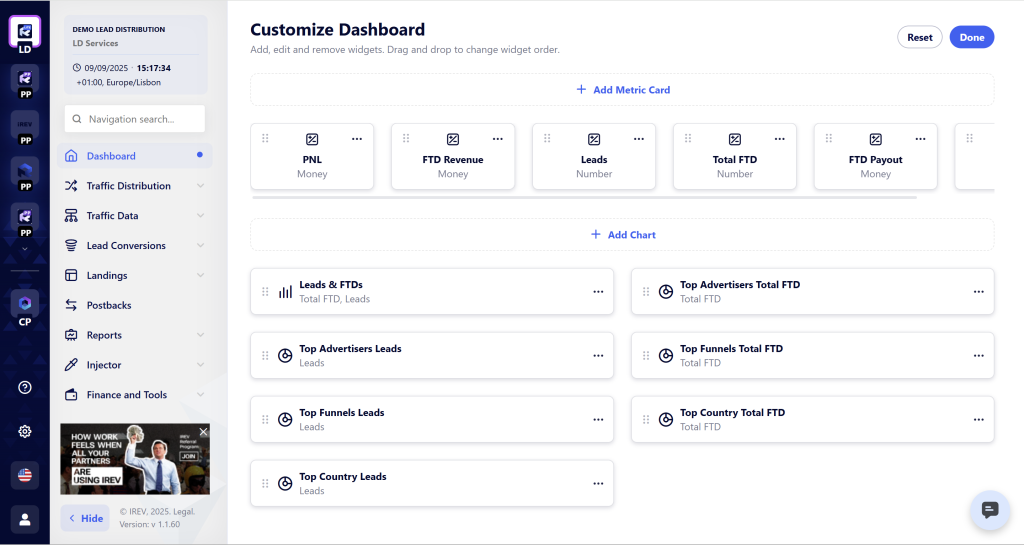Reset the dashboard layout

(919, 37)
